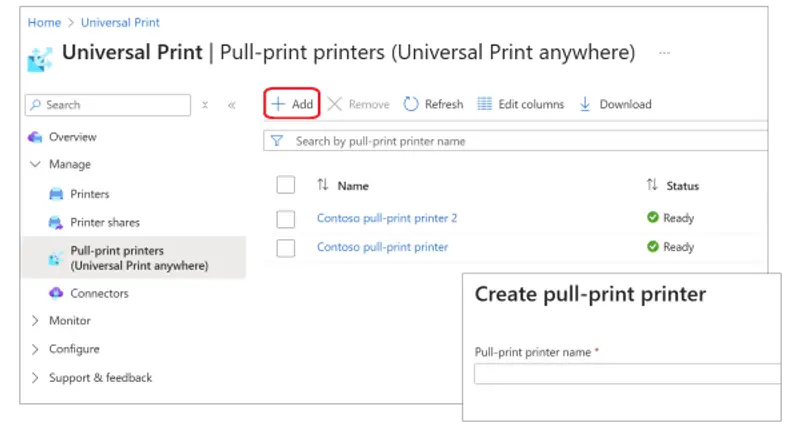Click the Printers icon in sidebar
800x427 pixels.
pos(56,194)
